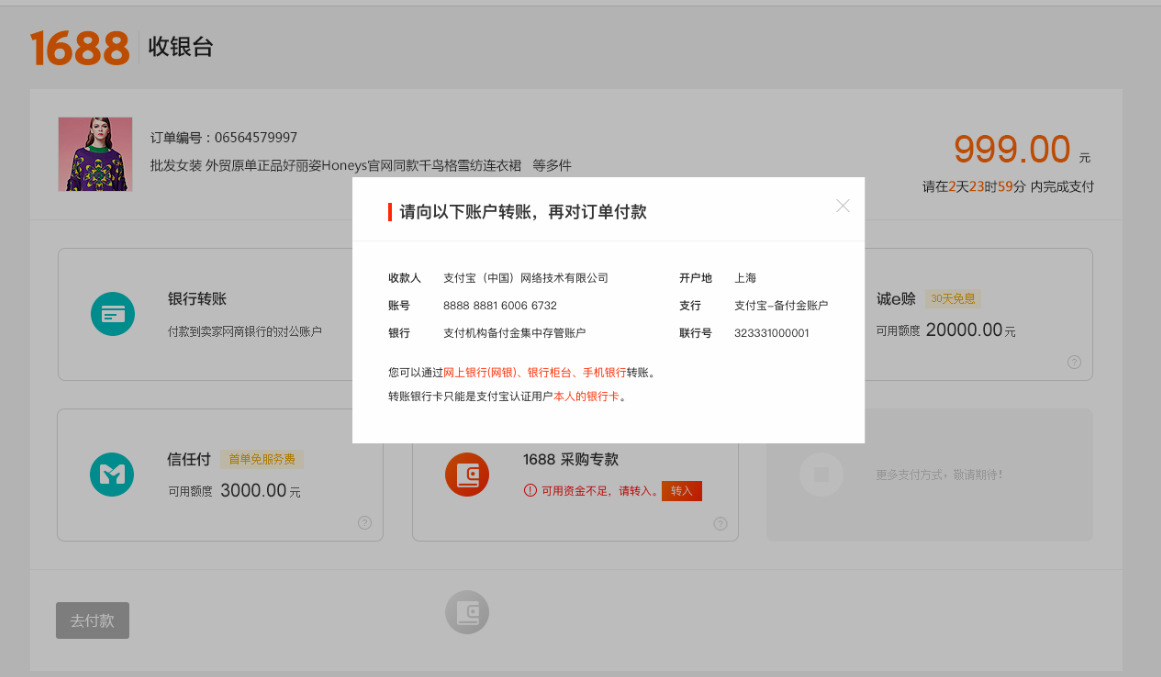
Task: Select the 1688 采购专款 orange wallet icon
Action: [467, 474]
